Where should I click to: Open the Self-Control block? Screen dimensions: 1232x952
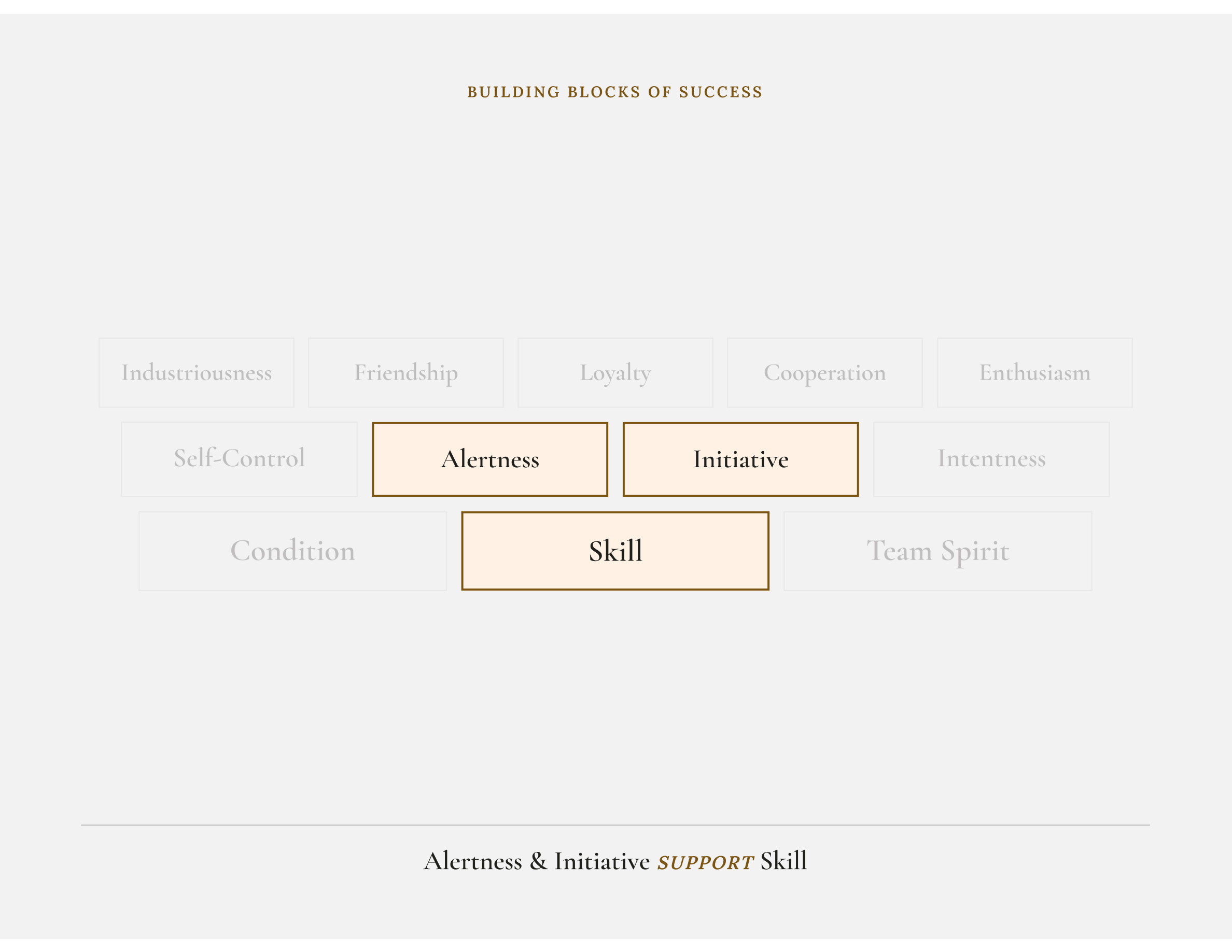239,459
